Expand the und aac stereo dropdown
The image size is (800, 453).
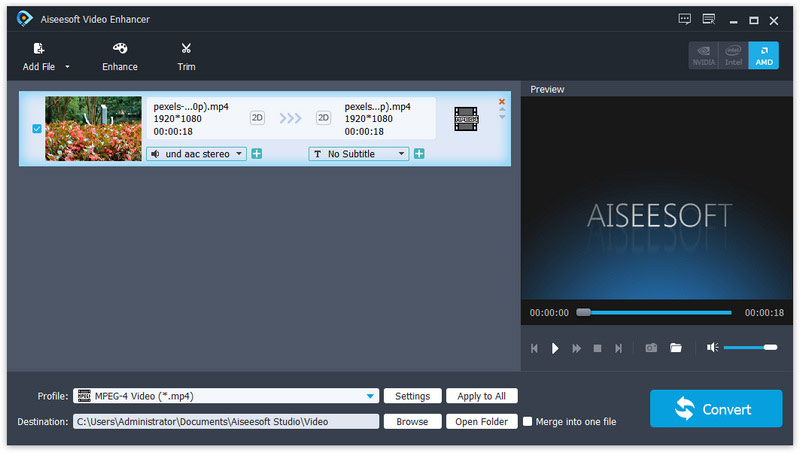(x=239, y=154)
